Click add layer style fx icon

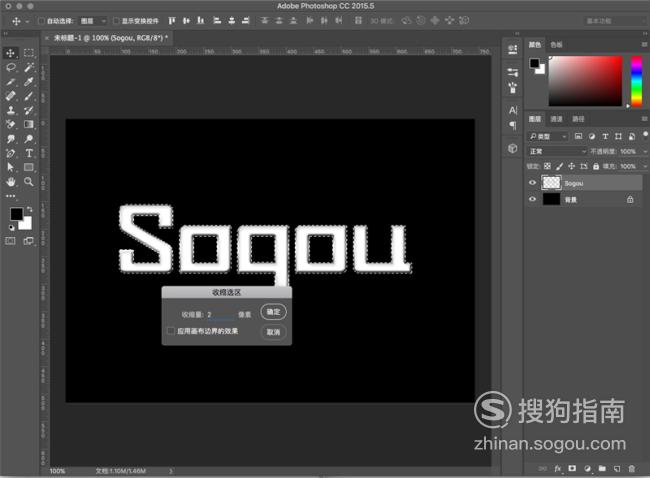click(x=558, y=468)
